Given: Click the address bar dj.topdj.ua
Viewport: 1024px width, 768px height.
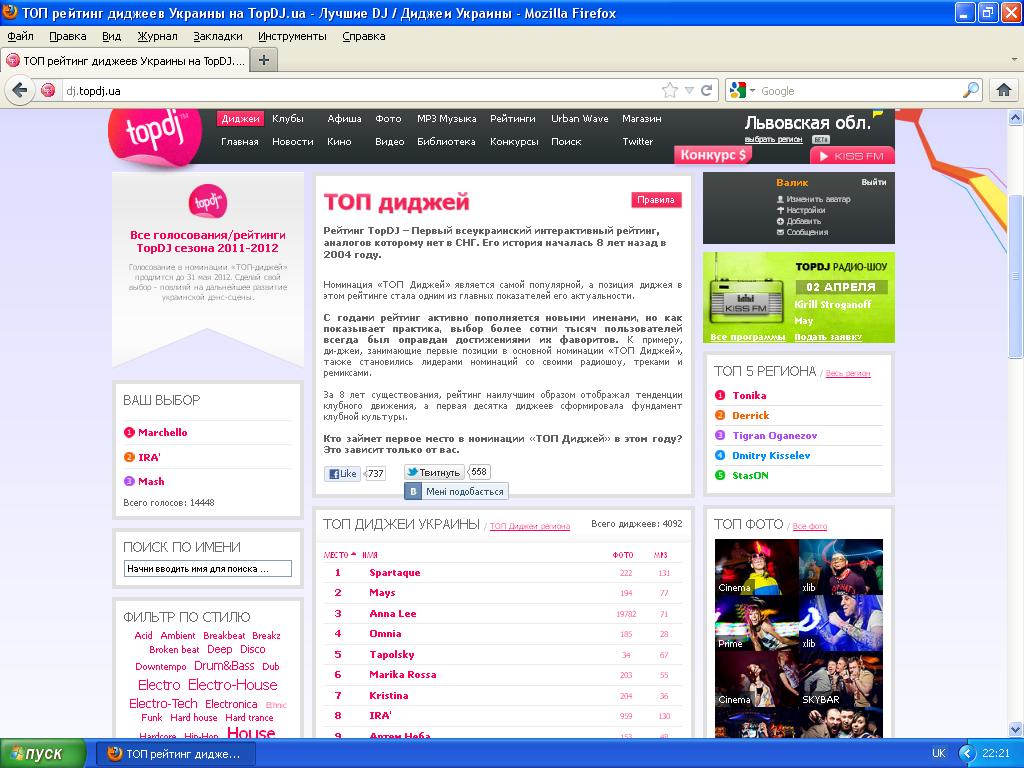Looking at the screenshot, I should [359, 91].
